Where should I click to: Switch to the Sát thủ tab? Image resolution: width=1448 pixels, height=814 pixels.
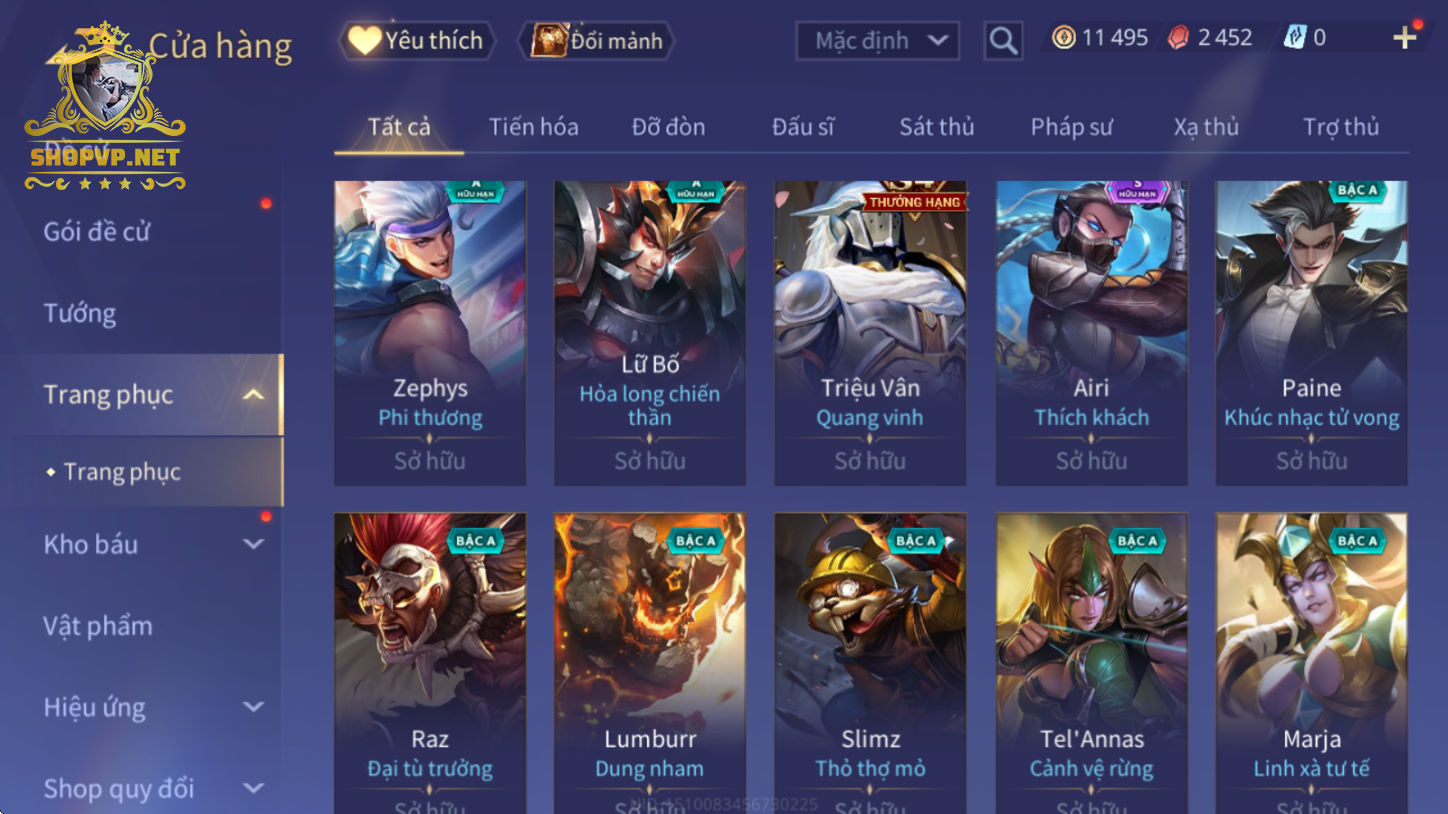(937, 127)
